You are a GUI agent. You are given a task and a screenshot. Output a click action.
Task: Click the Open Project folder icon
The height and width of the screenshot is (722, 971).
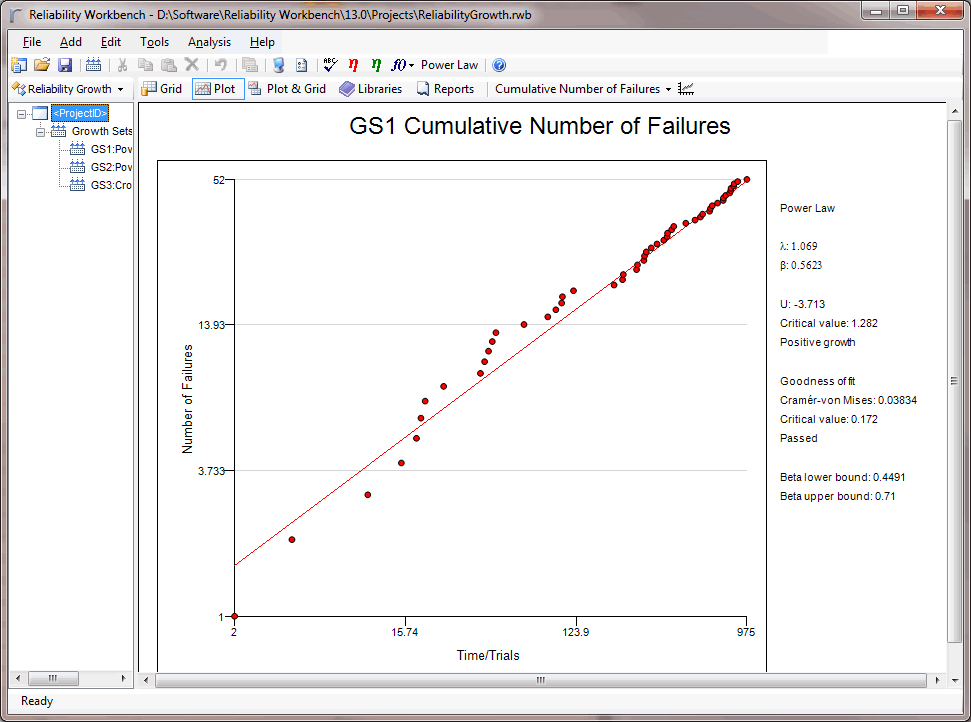[42, 65]
